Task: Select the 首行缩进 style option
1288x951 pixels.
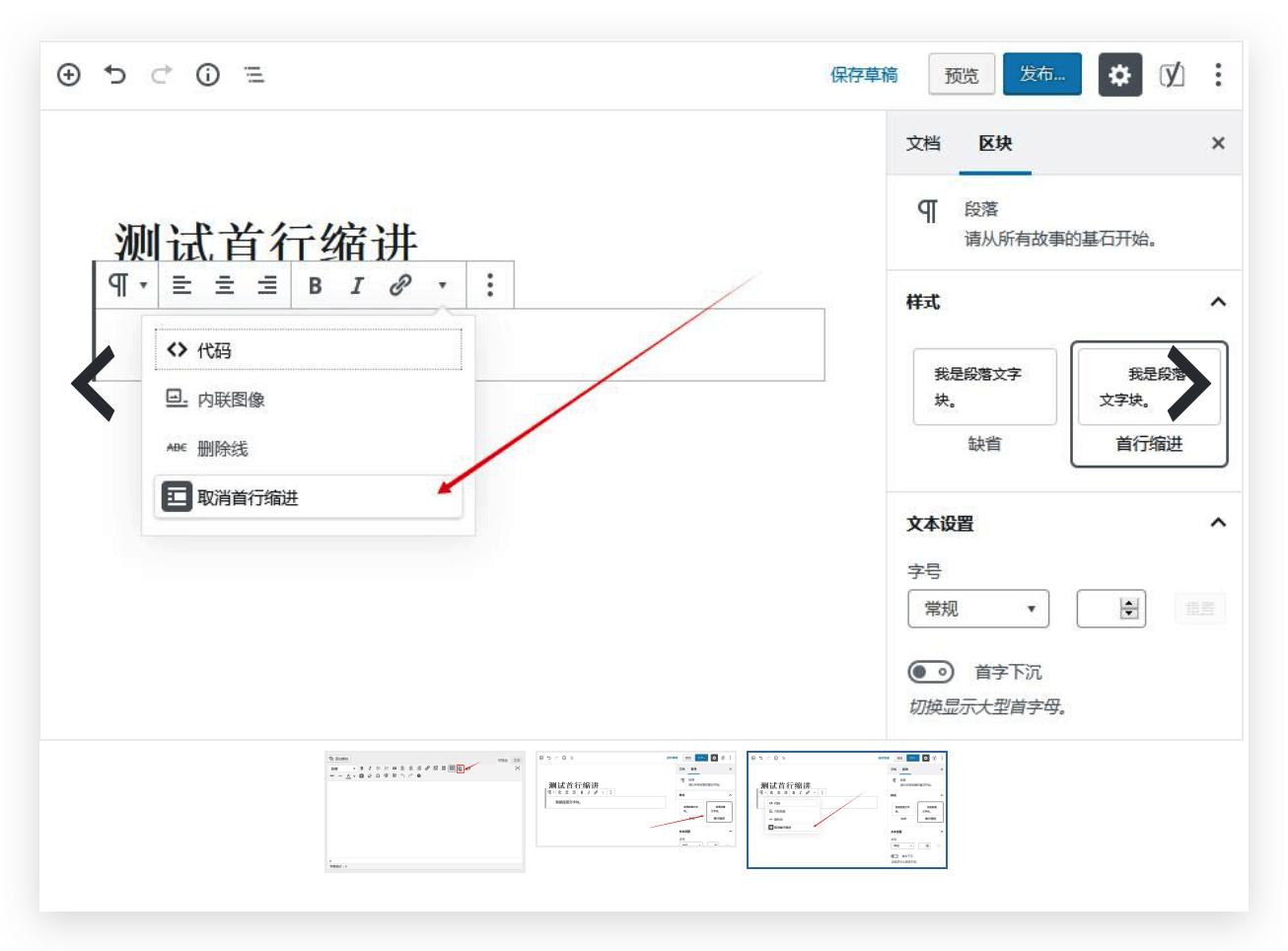Action: click(x=1149, y=404)
